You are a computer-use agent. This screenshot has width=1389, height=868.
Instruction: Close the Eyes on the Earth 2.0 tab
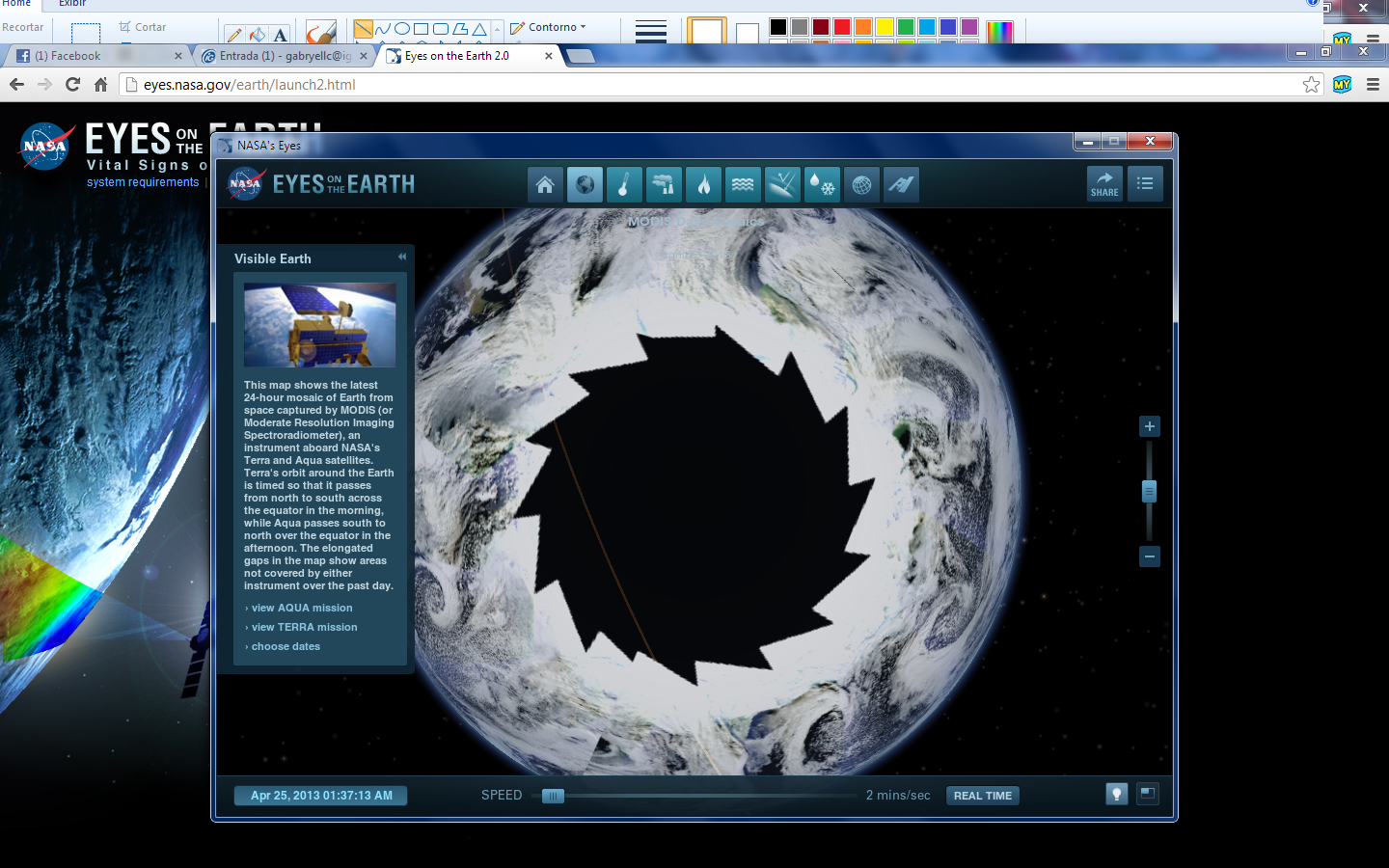tap(549, 56)
